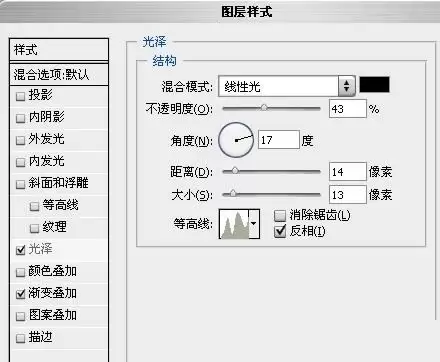Enable the 投影 drop shadow checkbox
The width and height of the screenshot is (440, 362).
click(x=20, y=97)
